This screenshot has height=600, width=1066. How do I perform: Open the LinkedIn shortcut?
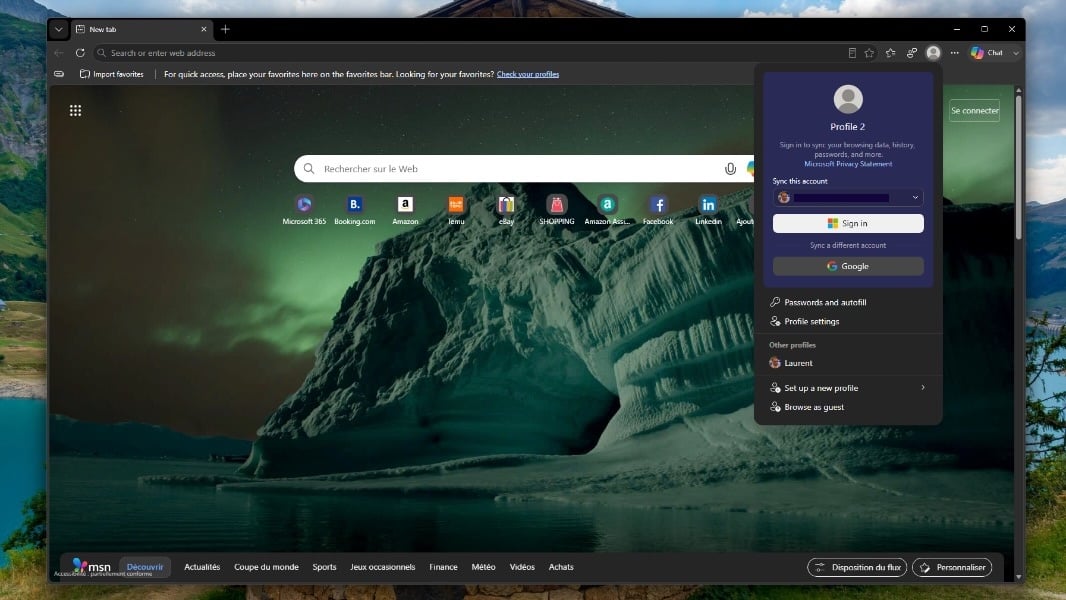point(708,210)
